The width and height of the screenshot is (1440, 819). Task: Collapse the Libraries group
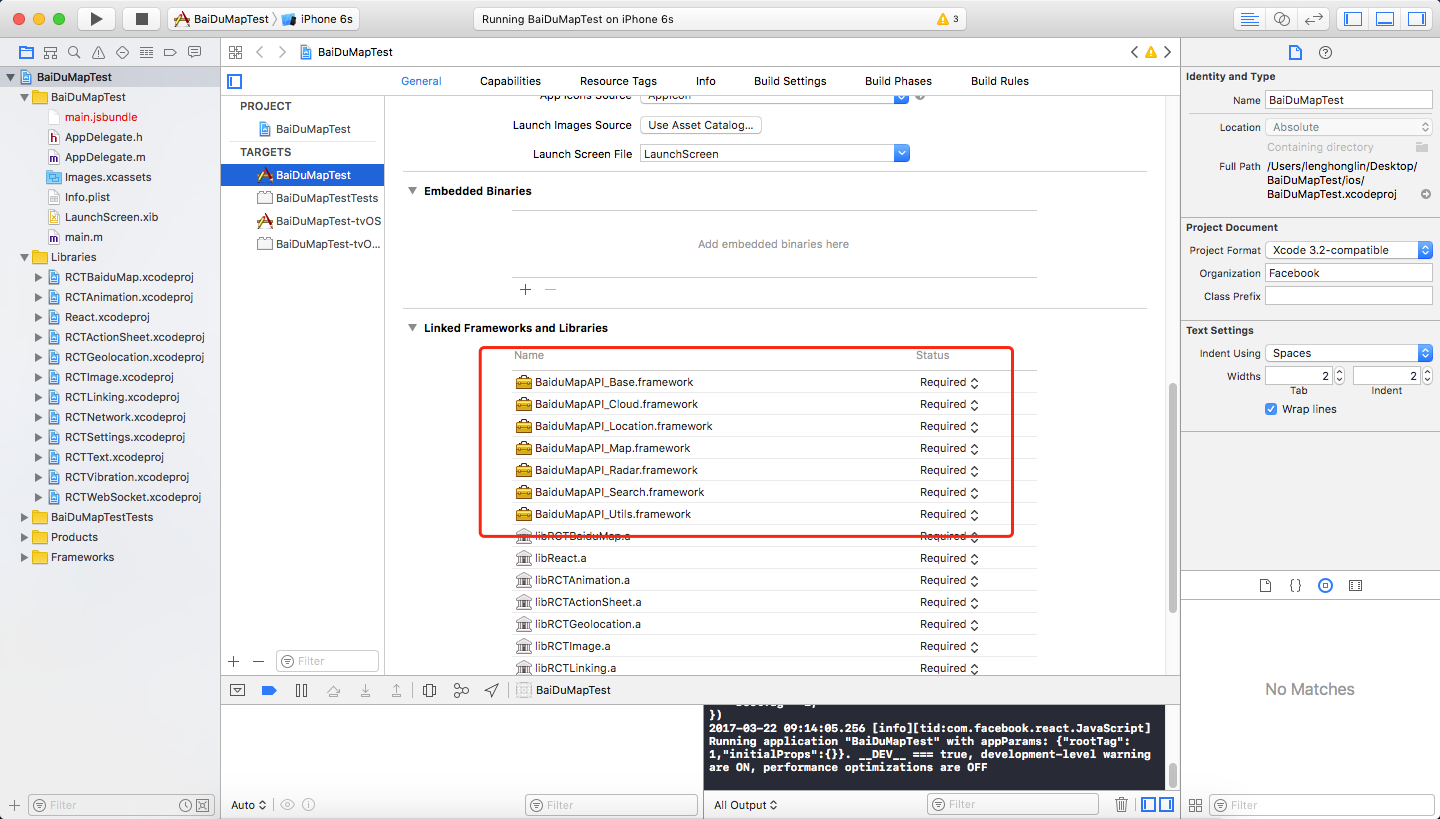pyautogui.click(x=25, y=257)
